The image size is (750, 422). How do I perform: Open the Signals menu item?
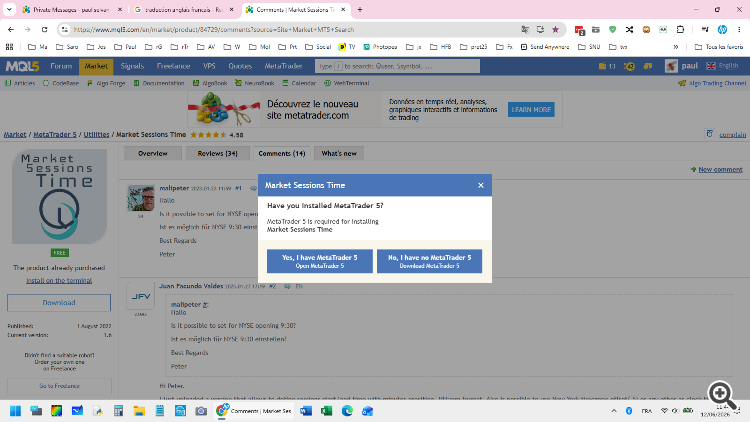(132, 66)
